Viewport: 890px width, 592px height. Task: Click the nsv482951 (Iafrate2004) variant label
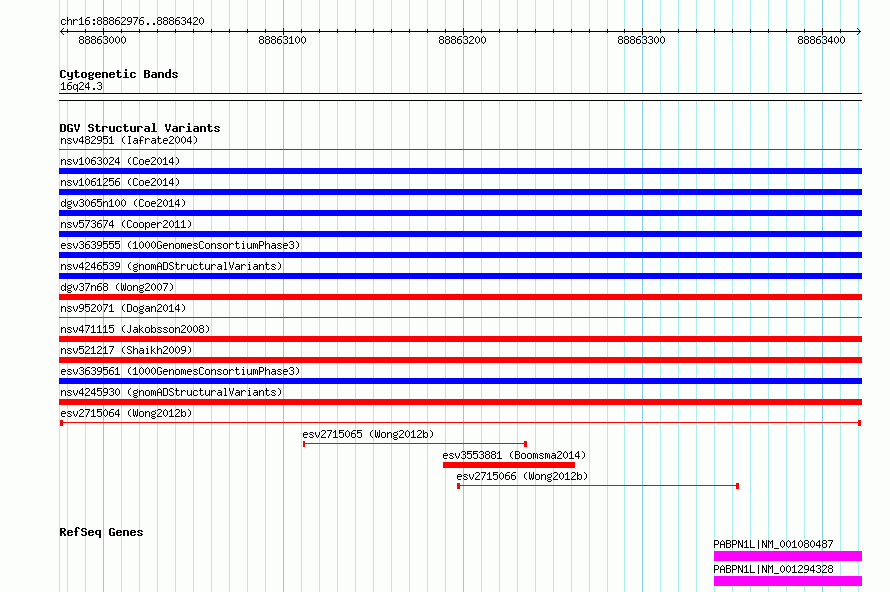[129, 140]
